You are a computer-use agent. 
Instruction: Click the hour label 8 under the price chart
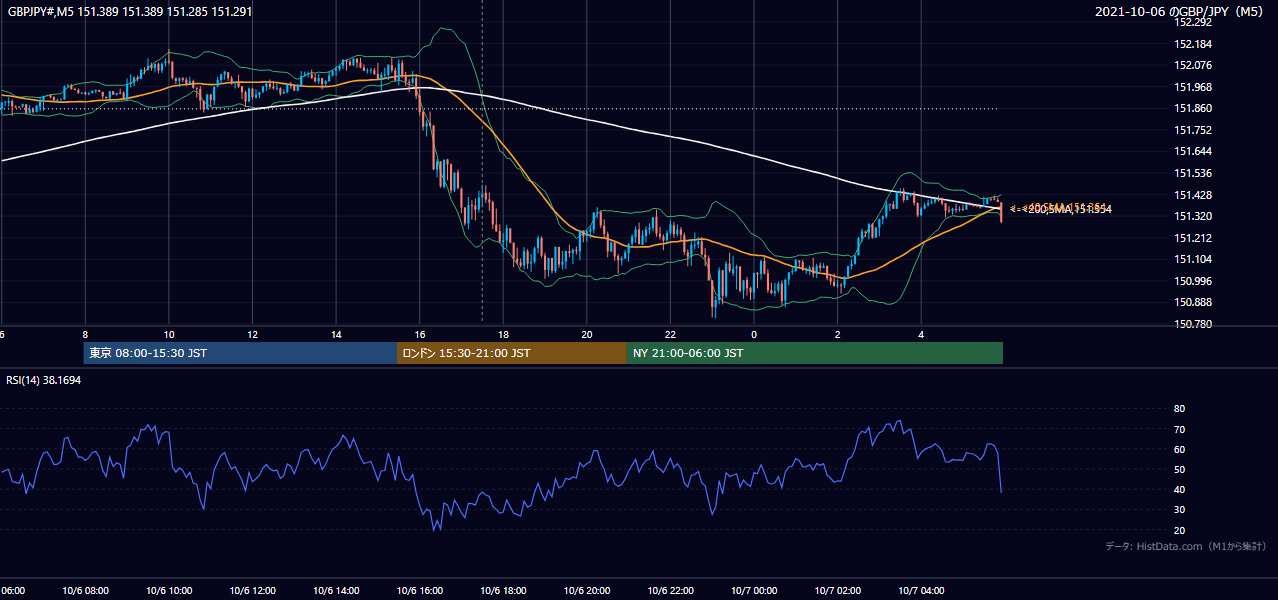(85, 335)
